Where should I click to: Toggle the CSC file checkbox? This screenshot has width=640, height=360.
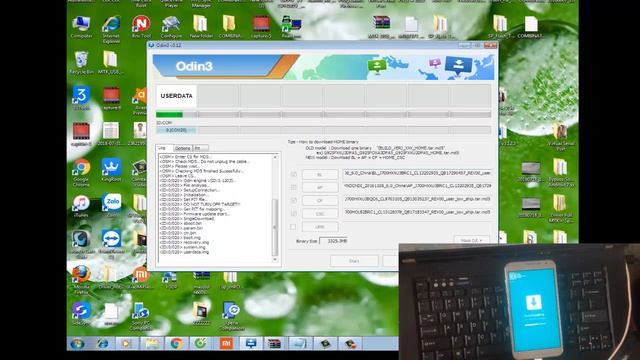pyautogui.click(x=293, y=213)
